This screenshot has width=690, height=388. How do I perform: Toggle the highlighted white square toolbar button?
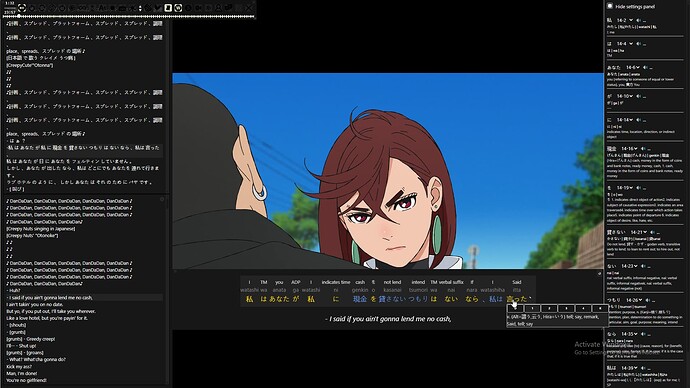(168, 8)
